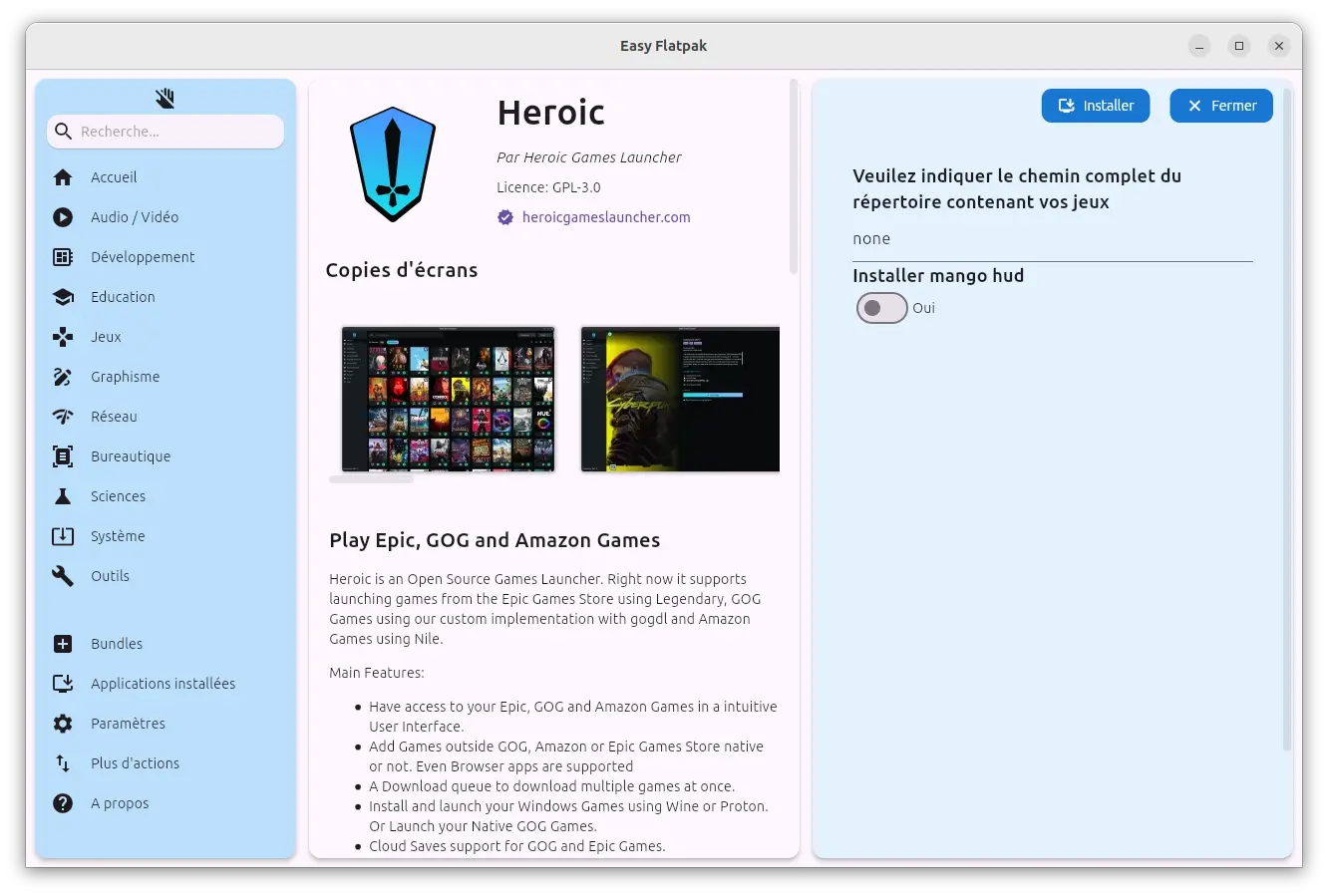This screenshot has height=896, width=1328.
Task: Click the hand logo above the search
Action: [166, 98]
